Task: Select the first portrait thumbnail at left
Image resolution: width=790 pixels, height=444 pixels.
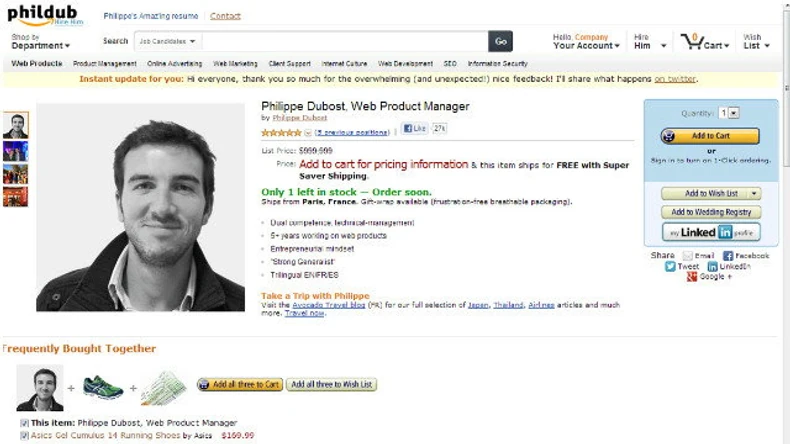Action: (x=16, y=125)
